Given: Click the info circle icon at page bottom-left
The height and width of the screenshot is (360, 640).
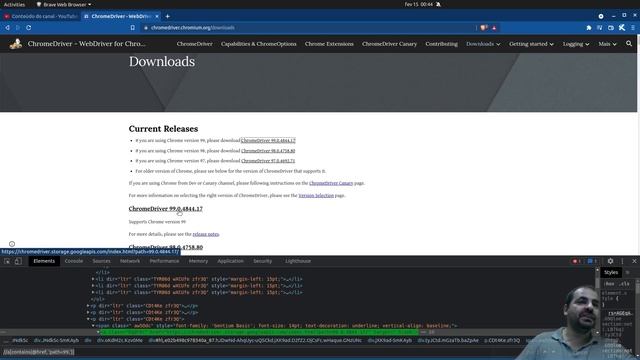Looking at the screenshot, I should [x=12, y=244].
